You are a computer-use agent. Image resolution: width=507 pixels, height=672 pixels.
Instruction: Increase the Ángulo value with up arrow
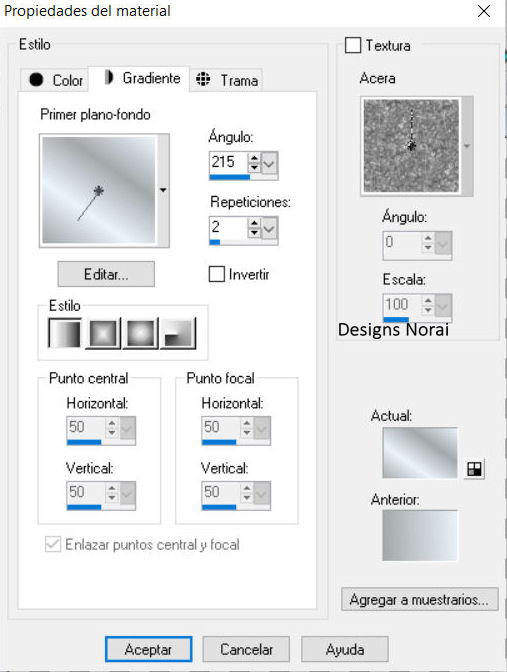click(x=255, y=158)
